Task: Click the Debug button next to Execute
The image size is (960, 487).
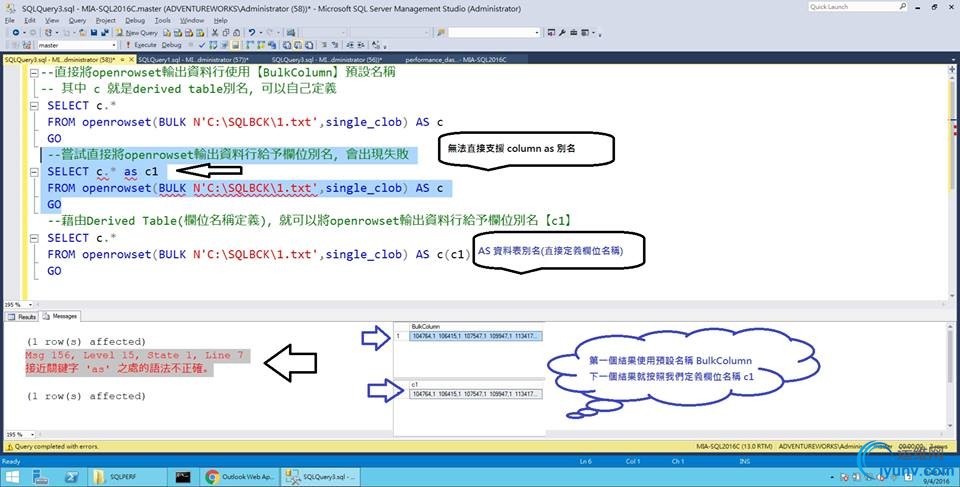Action: pos(171,45)
